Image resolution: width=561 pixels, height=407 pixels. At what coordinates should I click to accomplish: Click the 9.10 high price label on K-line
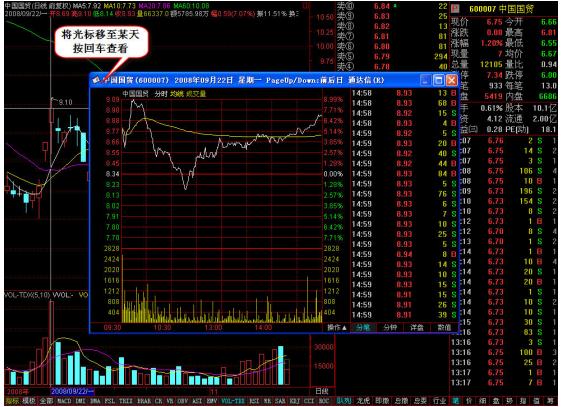pyautogui.click(x=65, y=102)
